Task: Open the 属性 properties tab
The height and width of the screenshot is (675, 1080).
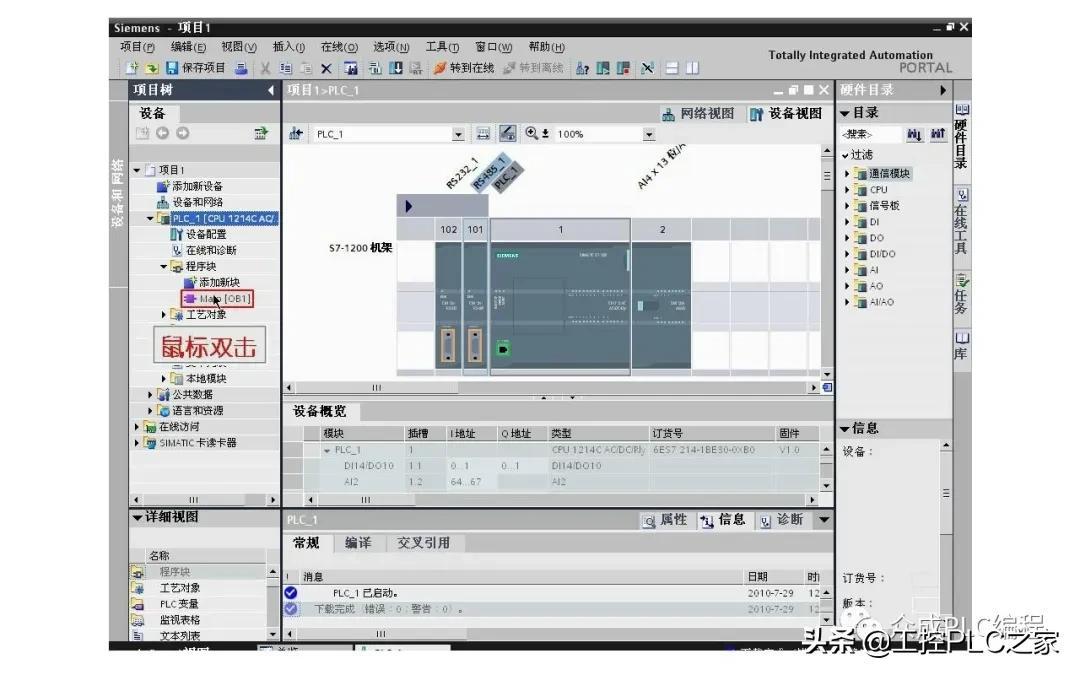Action: tap(665, 520)
